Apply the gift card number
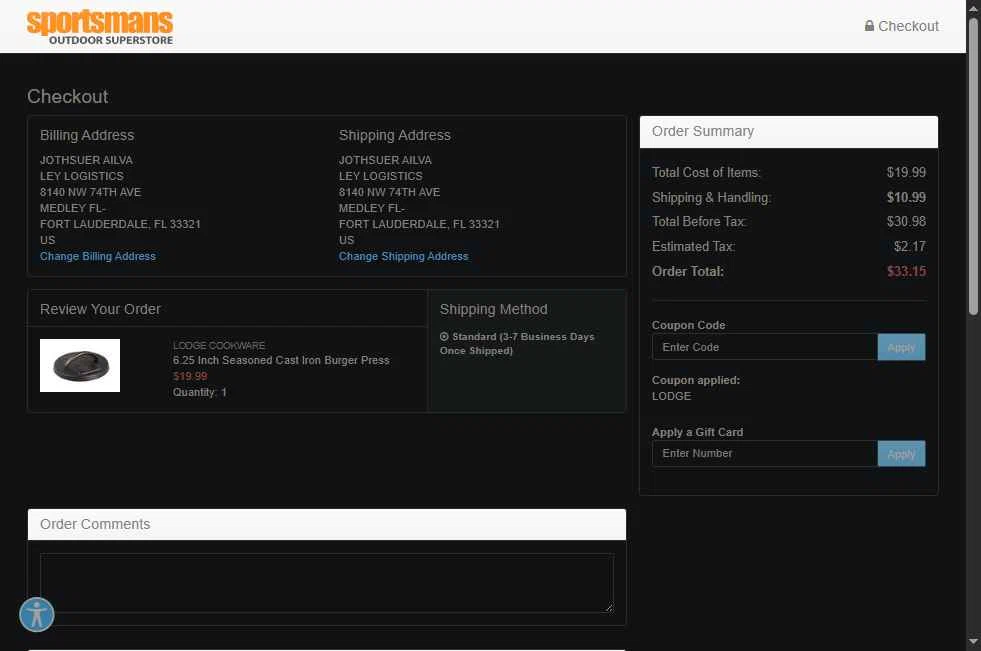This screenshot has height=651, width=981. pos(901,453)
